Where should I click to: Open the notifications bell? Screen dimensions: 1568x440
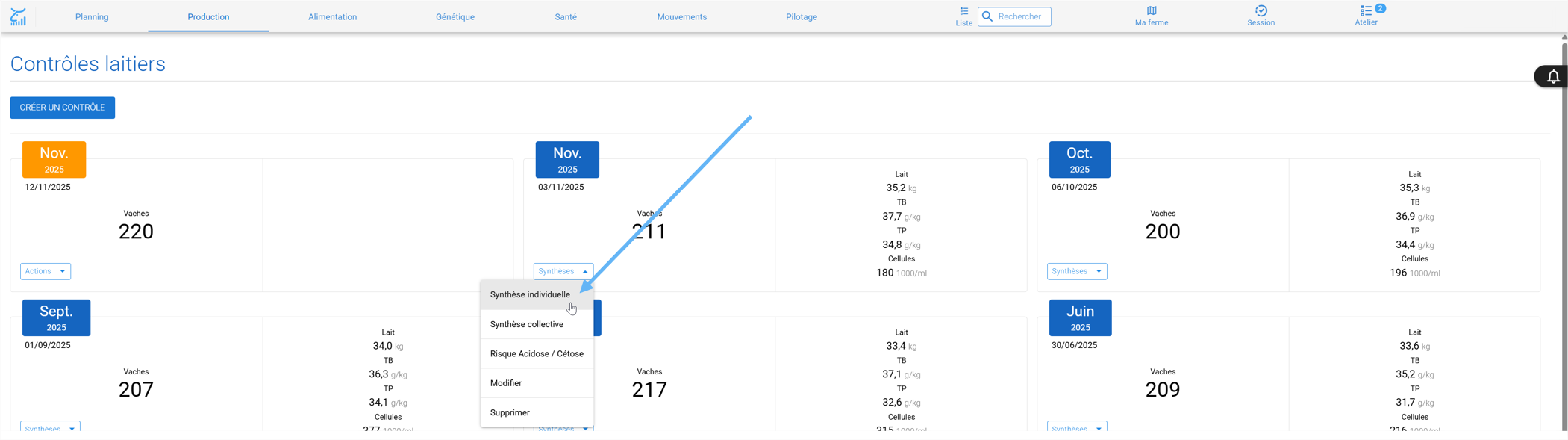pyautogui.click(x=1552, y=76)
